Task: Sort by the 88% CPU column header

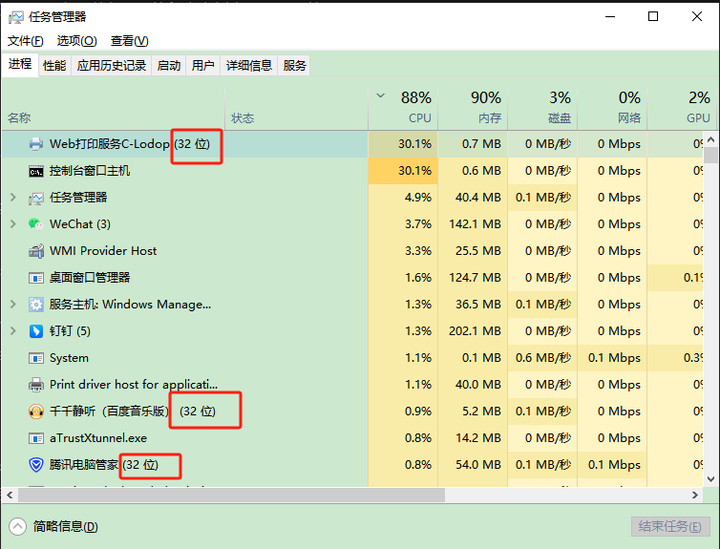Action: [x=403, y=109]
